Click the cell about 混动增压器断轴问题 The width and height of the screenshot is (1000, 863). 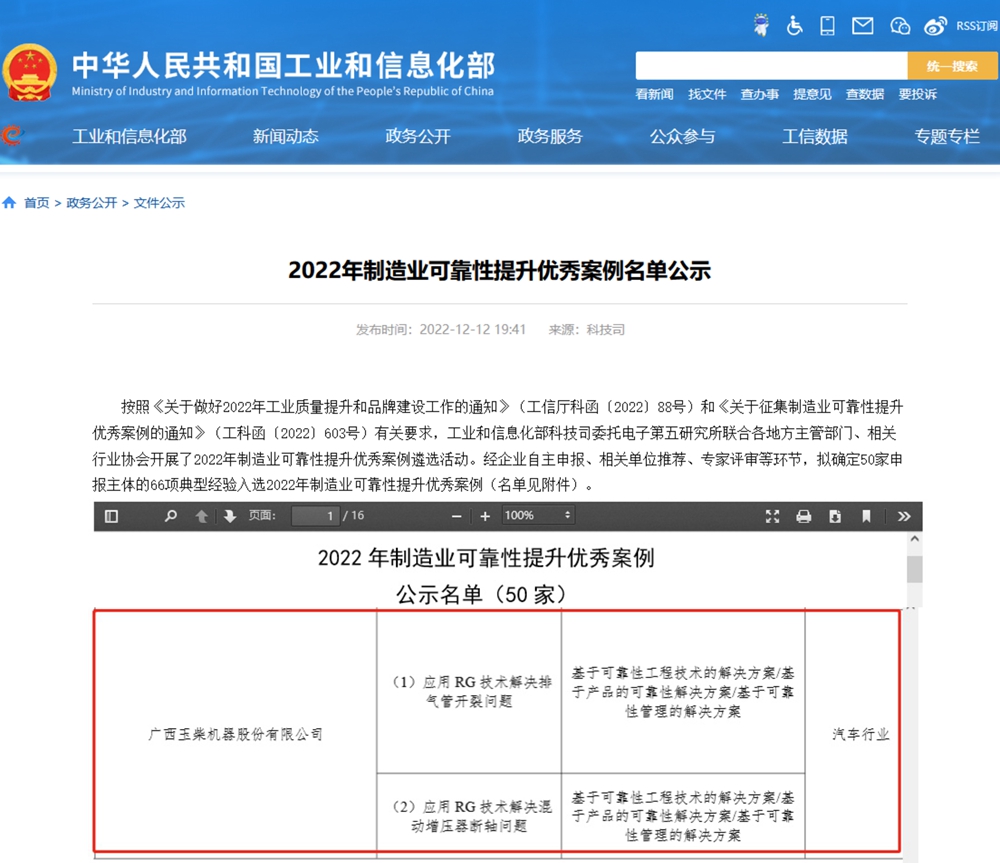[470, 816]
